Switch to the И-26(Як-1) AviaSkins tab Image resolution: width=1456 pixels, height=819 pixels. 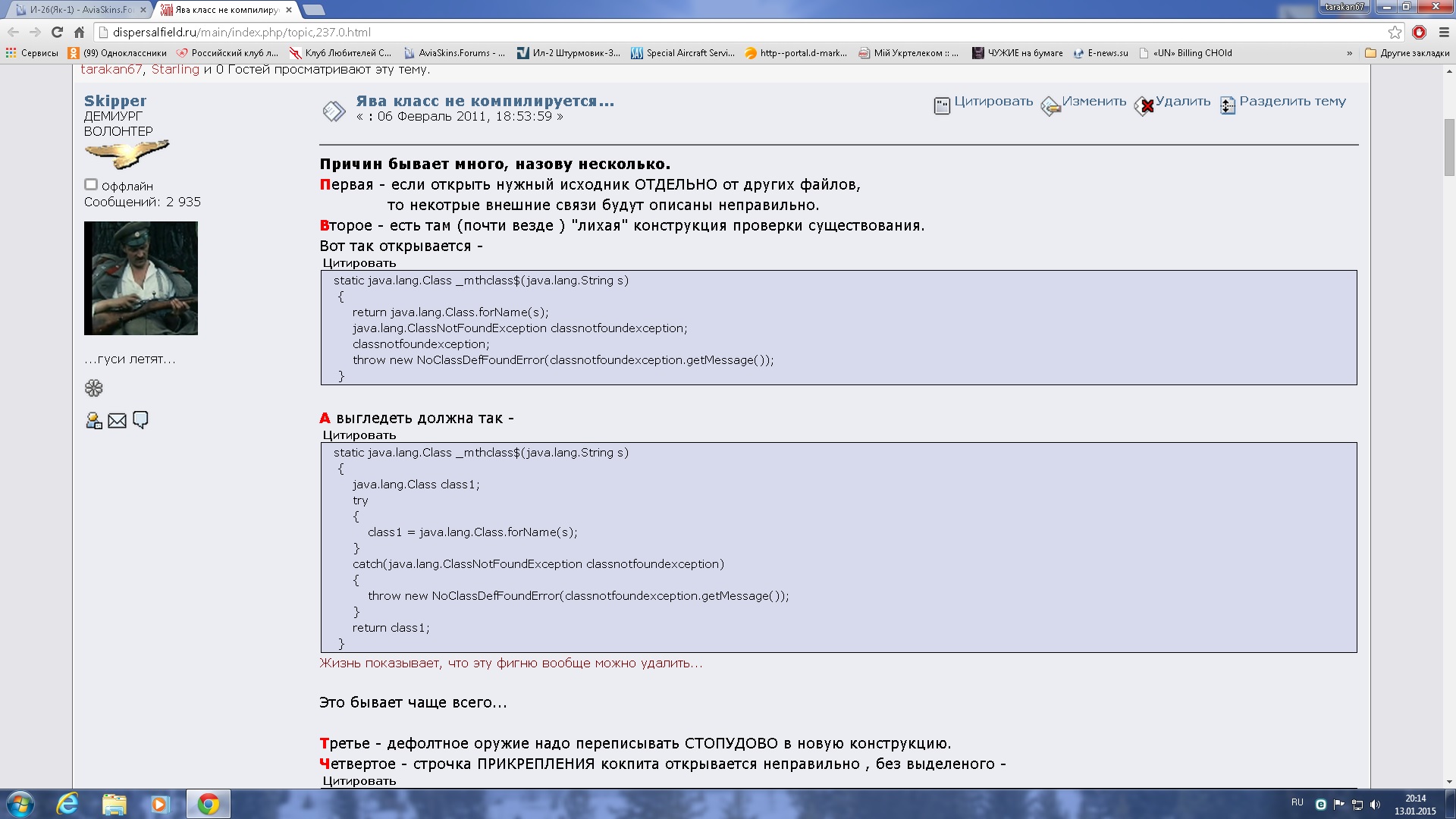tap(76, 10)
